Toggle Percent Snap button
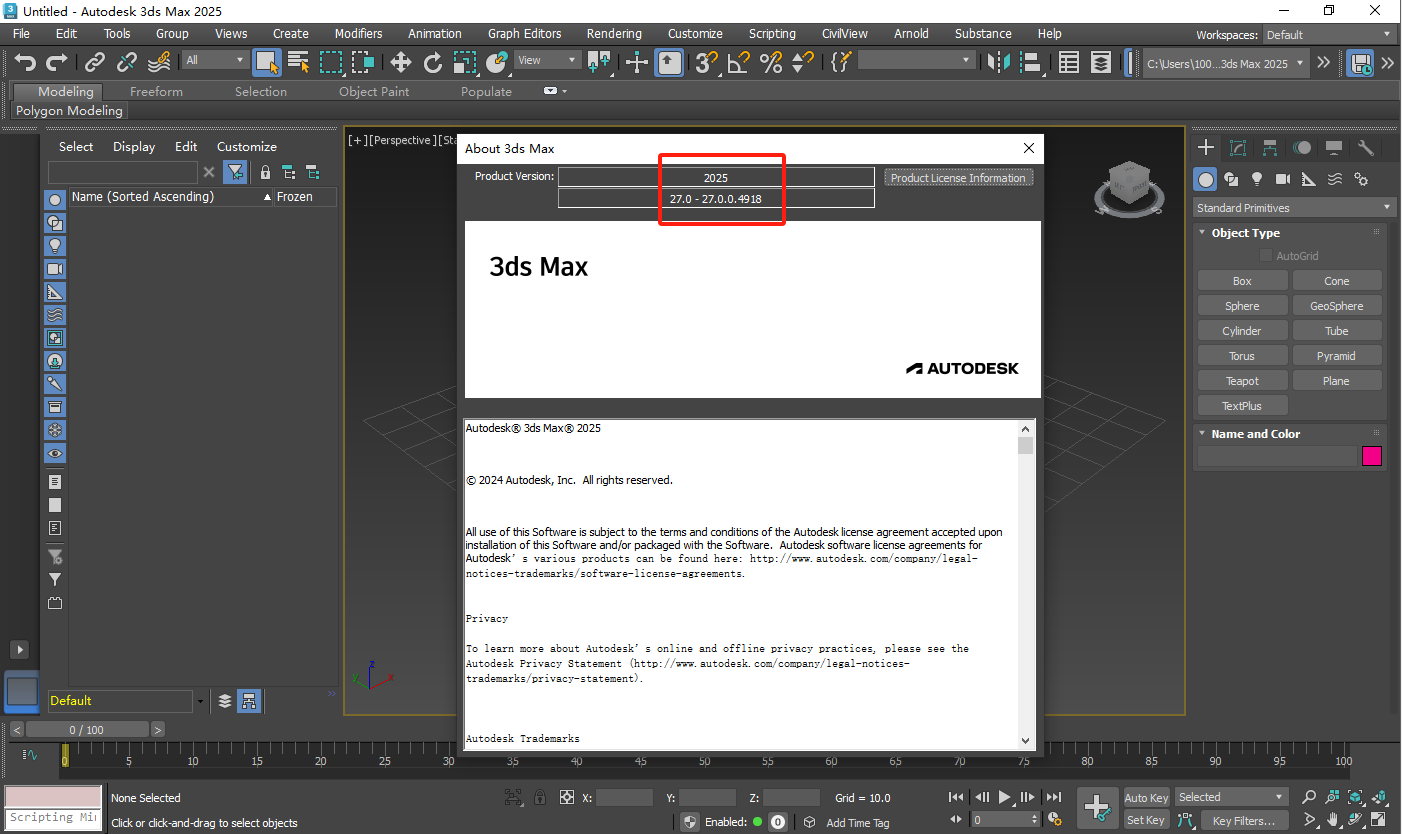This screenshot has height=834, width=1402. tap(771, 62)
